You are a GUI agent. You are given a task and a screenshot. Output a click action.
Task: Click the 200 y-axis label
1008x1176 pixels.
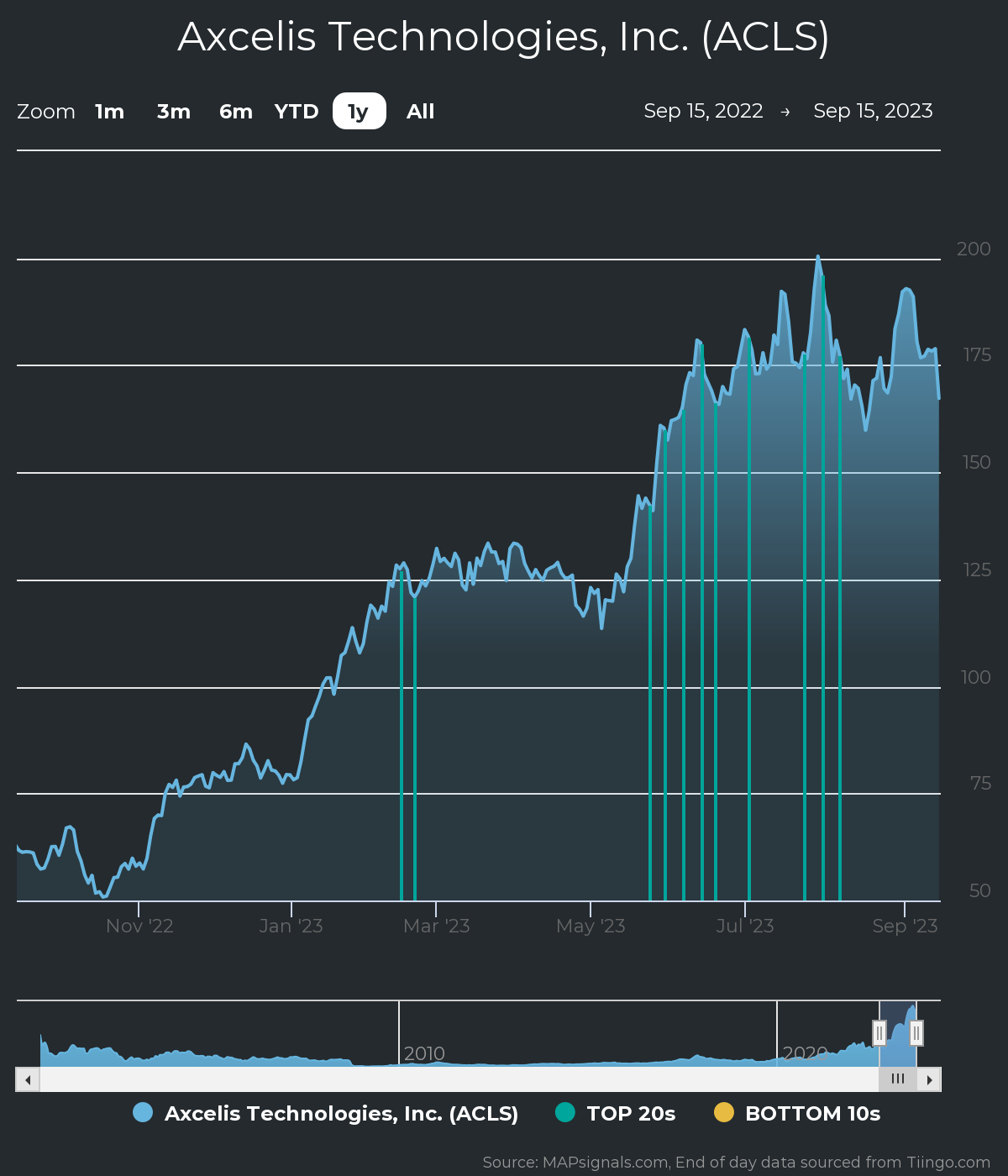point(974,249)
